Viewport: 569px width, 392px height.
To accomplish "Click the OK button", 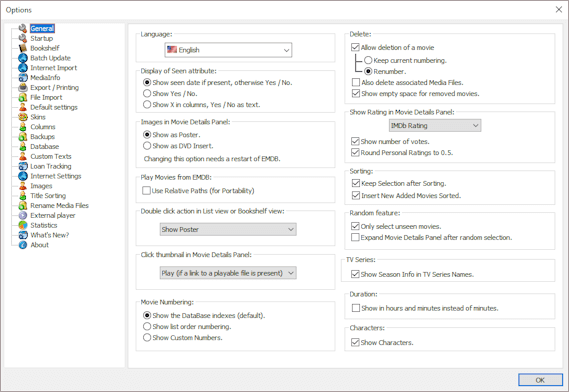I will click(x=540, y=380).
